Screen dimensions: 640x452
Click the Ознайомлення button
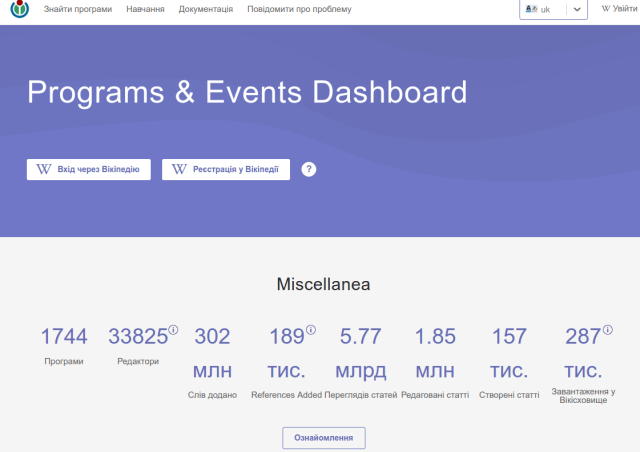(x=324, y=438)
